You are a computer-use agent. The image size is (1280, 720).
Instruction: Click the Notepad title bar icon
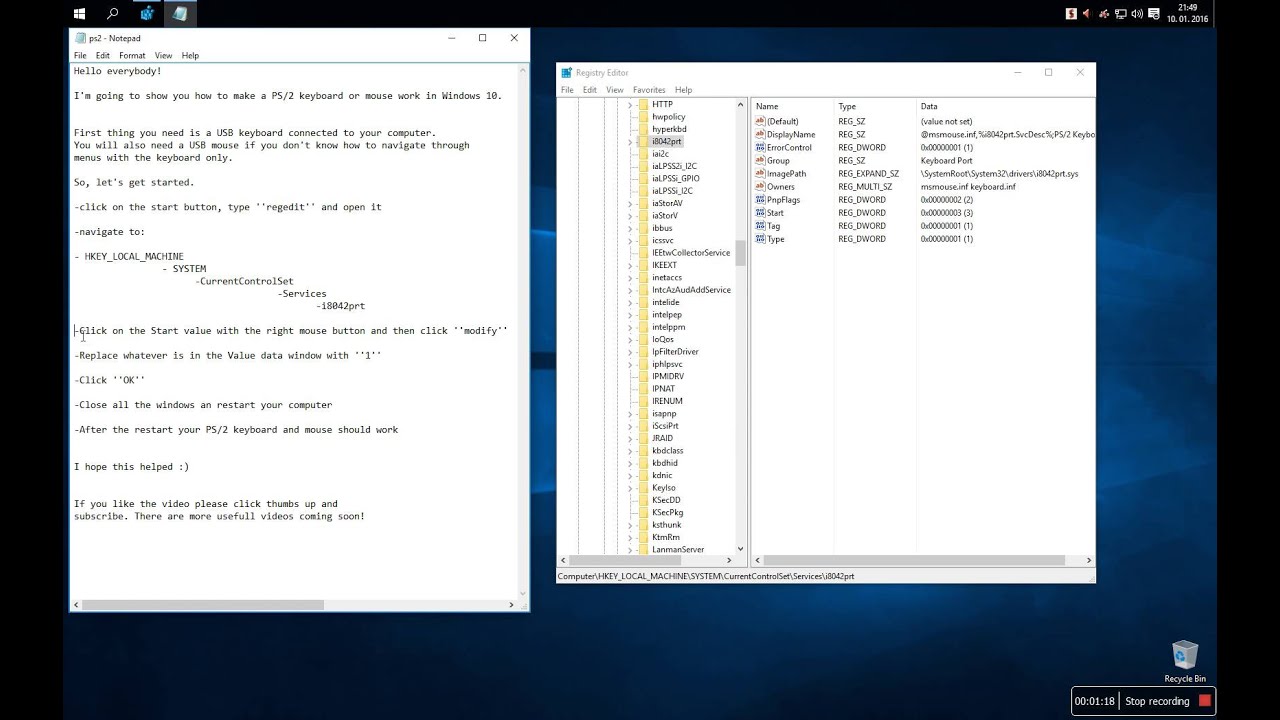click(80, 38)
